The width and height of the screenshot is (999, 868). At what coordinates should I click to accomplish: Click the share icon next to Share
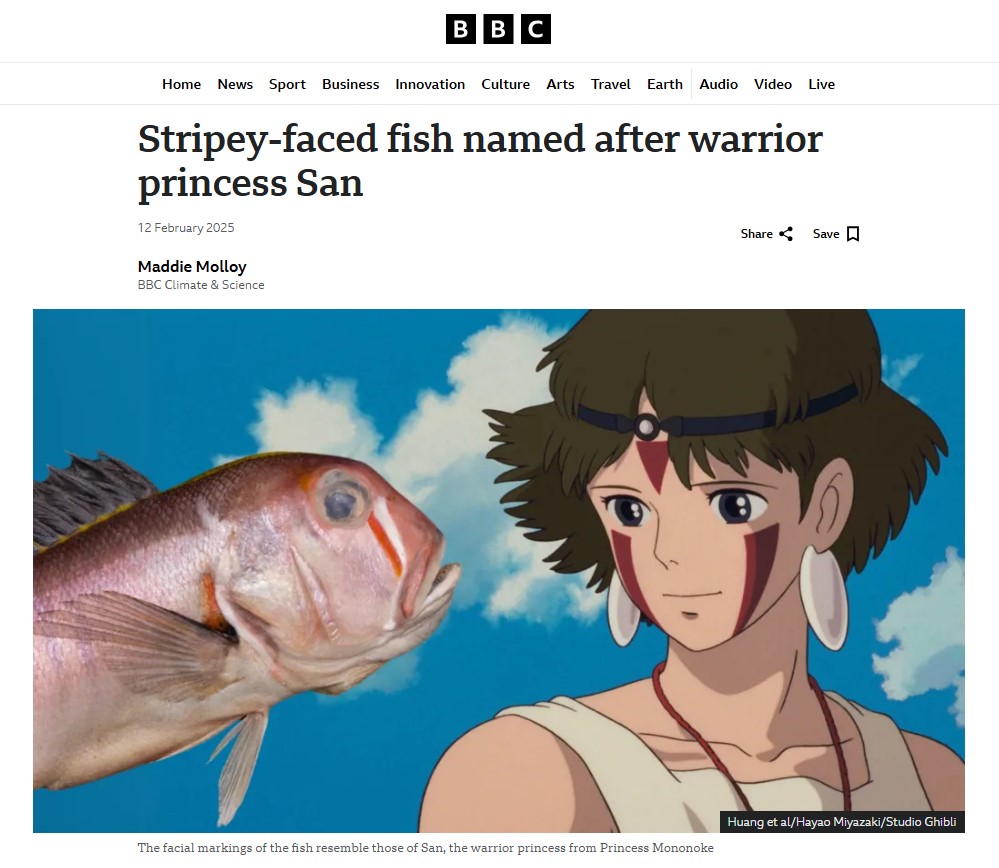pyautogui.click(x=786, y=234)
